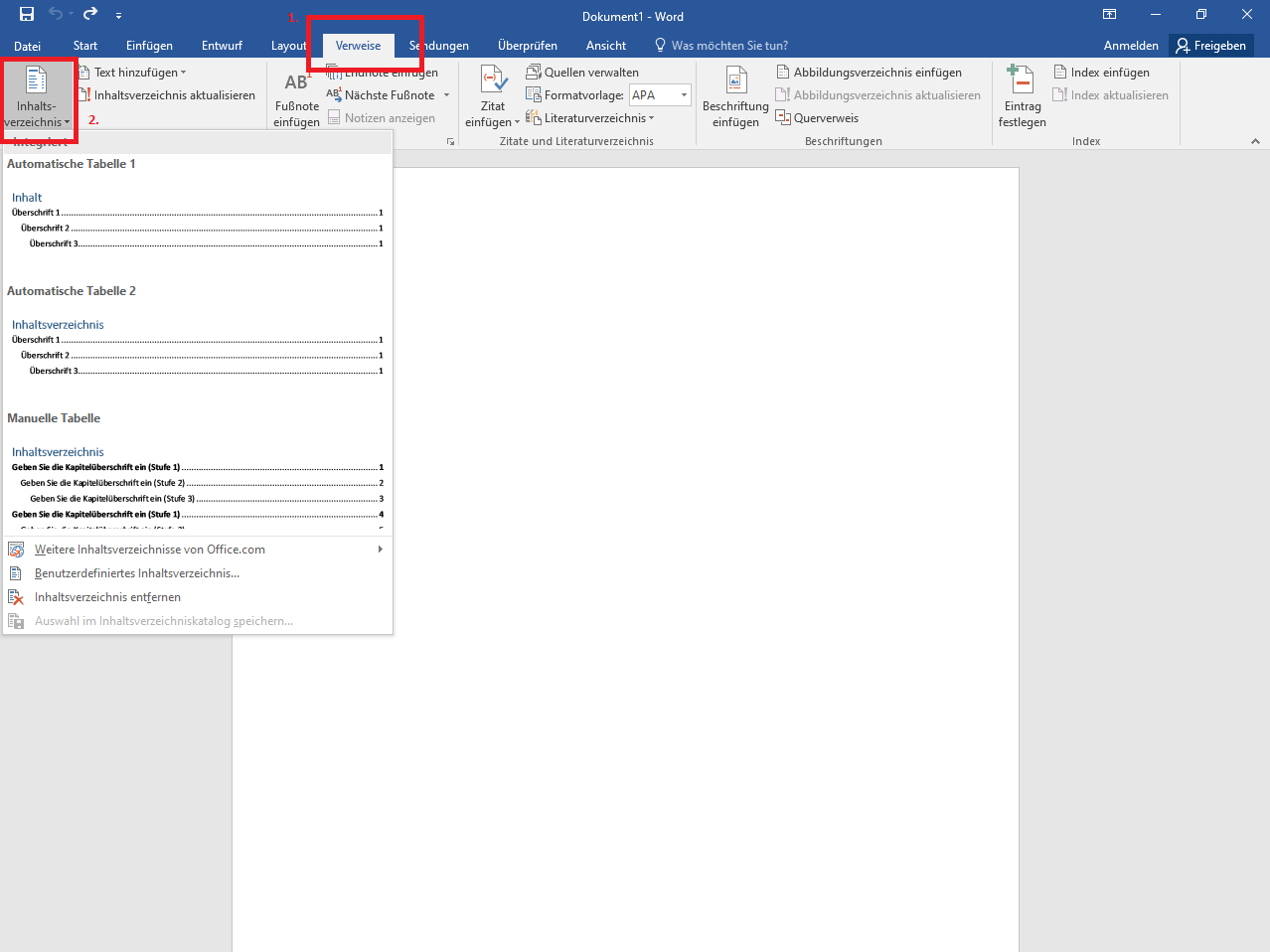The width and height of the screenshot is (1270, 952).
Task: Open the Nächste Fußnote dropdown arrow
Action: pyautogui.click(x=446, y=95)
